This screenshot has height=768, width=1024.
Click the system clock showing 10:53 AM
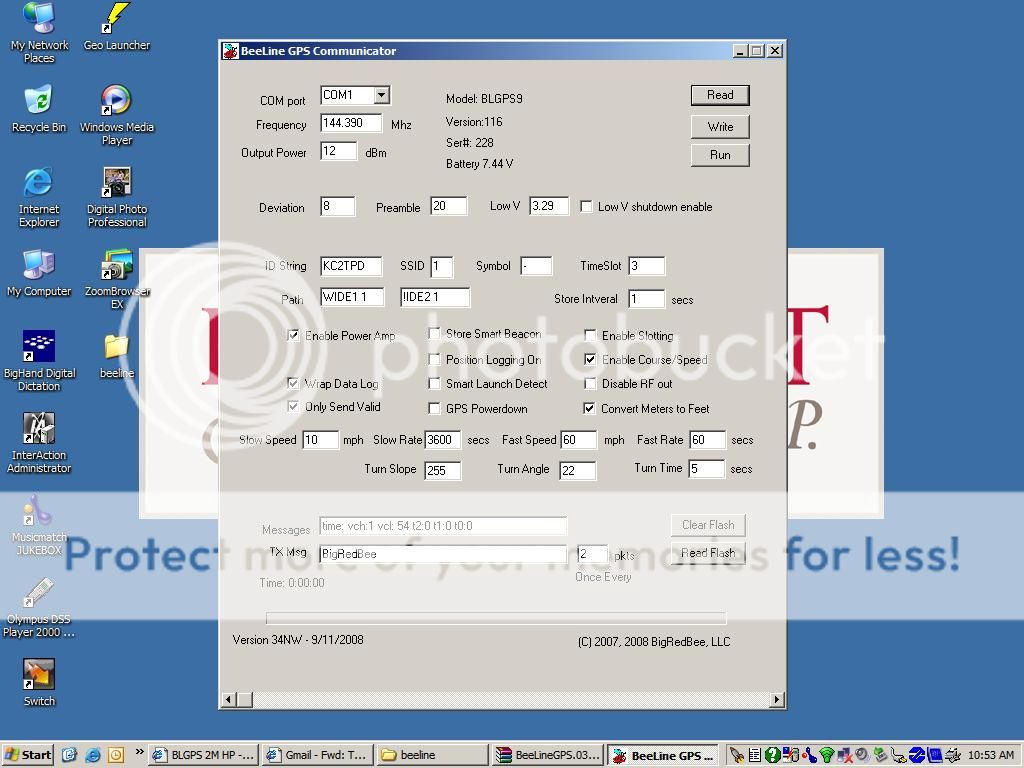[x=991, y=755]
